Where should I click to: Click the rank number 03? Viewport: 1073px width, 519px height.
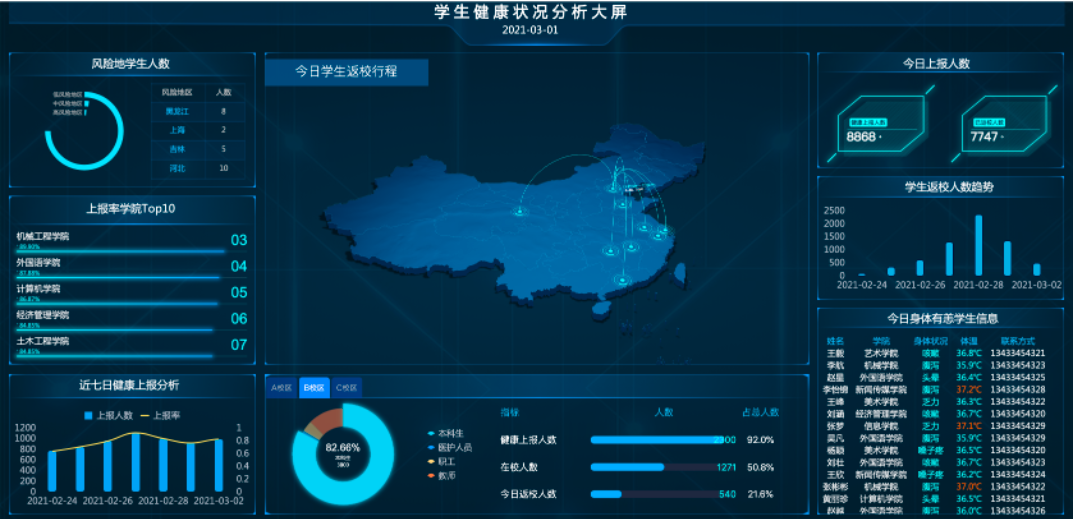click(239, 240)
